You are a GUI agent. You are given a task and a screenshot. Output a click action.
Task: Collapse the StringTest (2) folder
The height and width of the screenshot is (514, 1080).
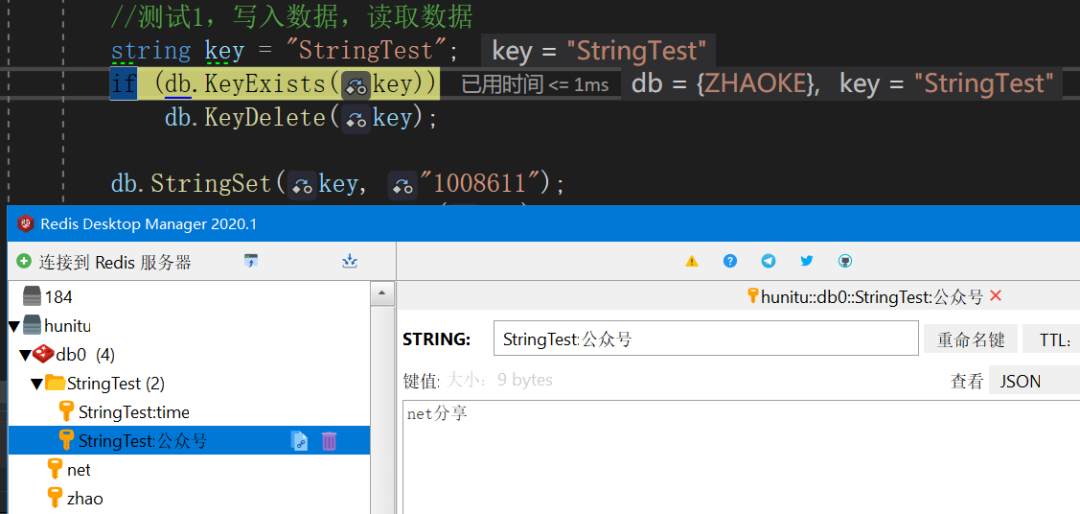37,384
